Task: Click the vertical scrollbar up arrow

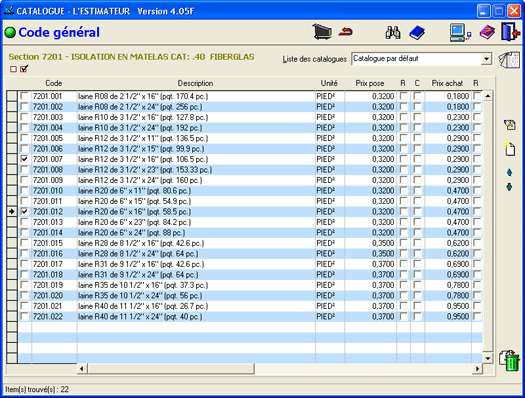Action: pyautogui.click(x=488, y=96)
